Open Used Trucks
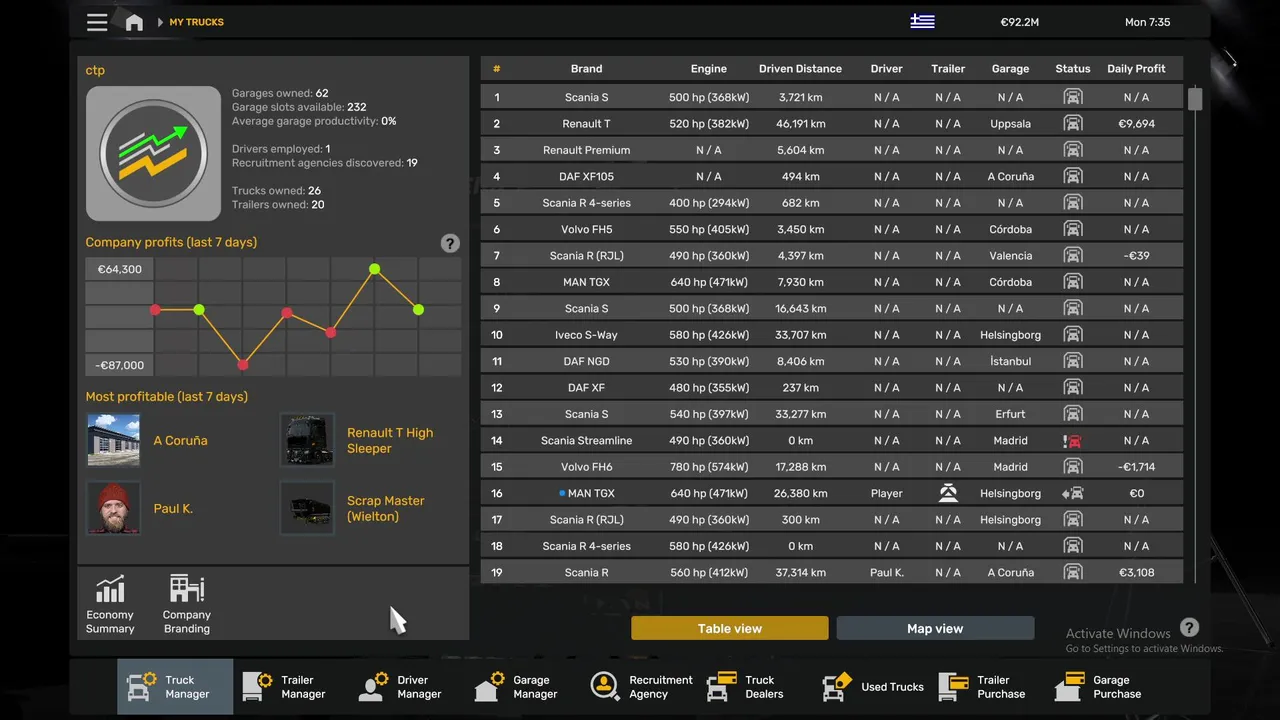The width and height of the screenshot is (1280, 720). pos(872,687)
